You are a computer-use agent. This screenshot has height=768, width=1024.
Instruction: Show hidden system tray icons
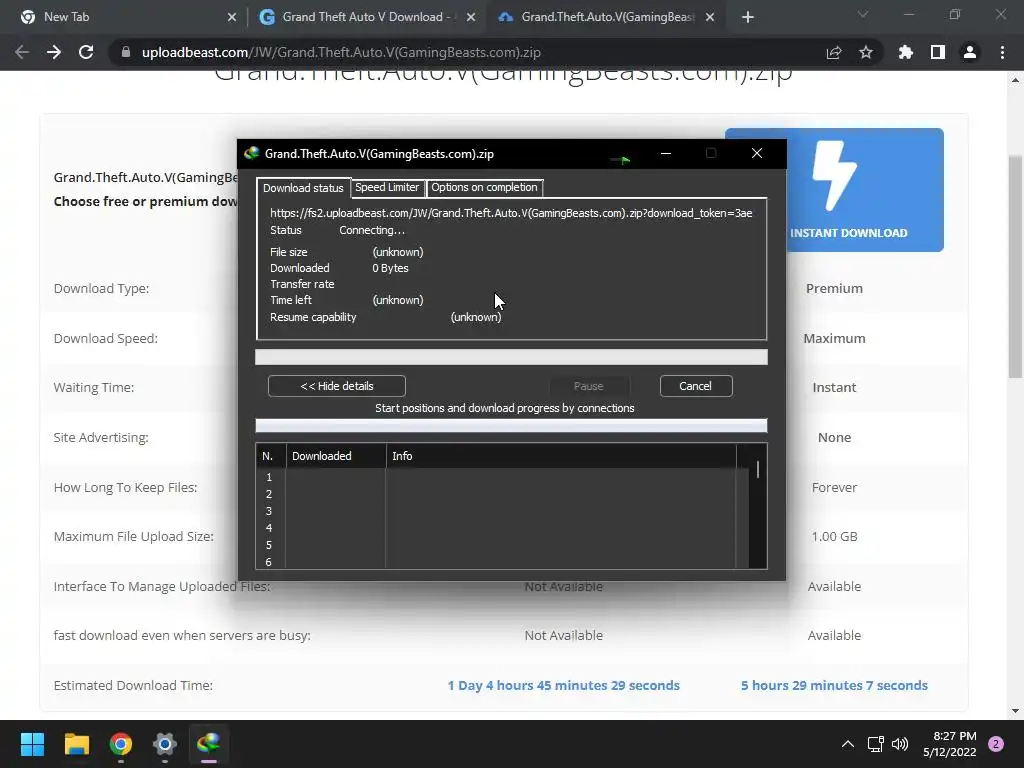[x=848, y=744]
